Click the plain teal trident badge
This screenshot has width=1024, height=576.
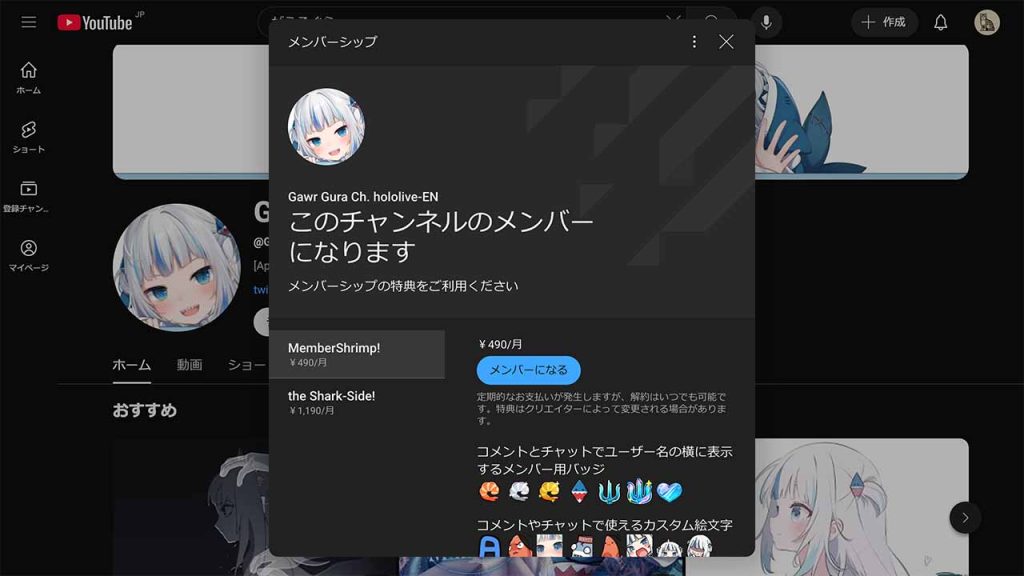point(609,491)
